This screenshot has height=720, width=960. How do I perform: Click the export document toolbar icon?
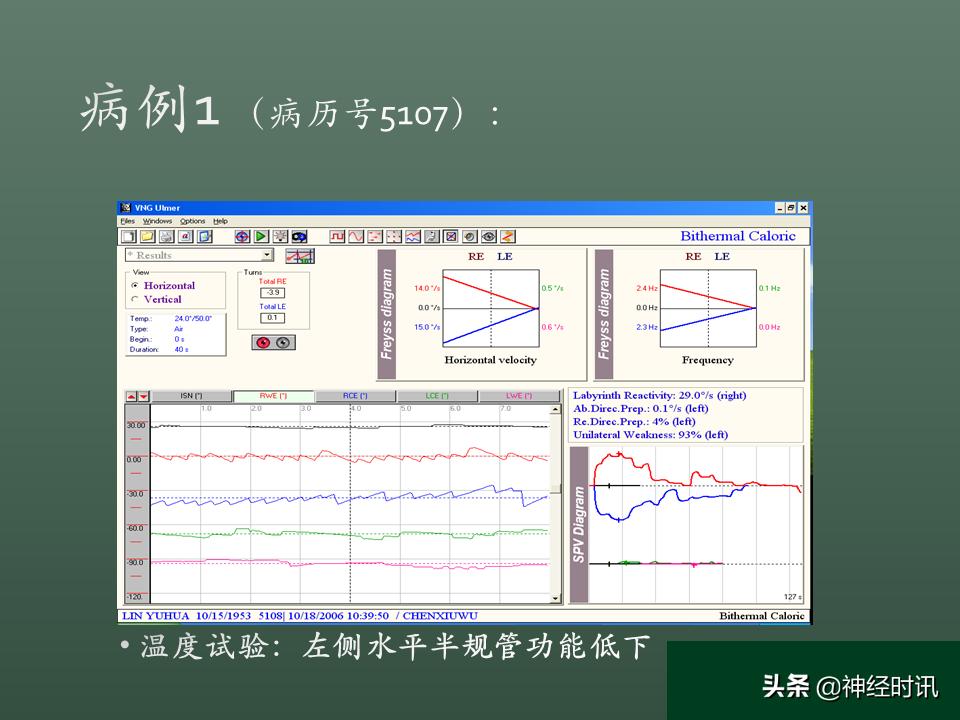(x=204, y=236)
